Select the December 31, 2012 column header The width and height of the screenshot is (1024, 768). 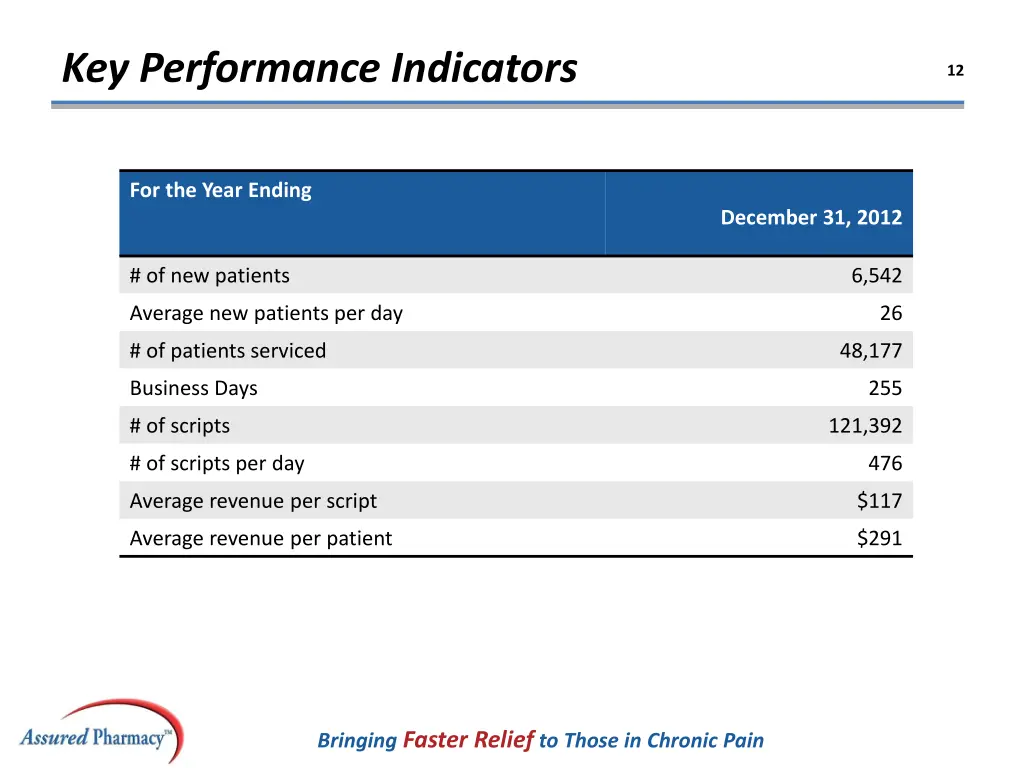click(x=811, y=217)
